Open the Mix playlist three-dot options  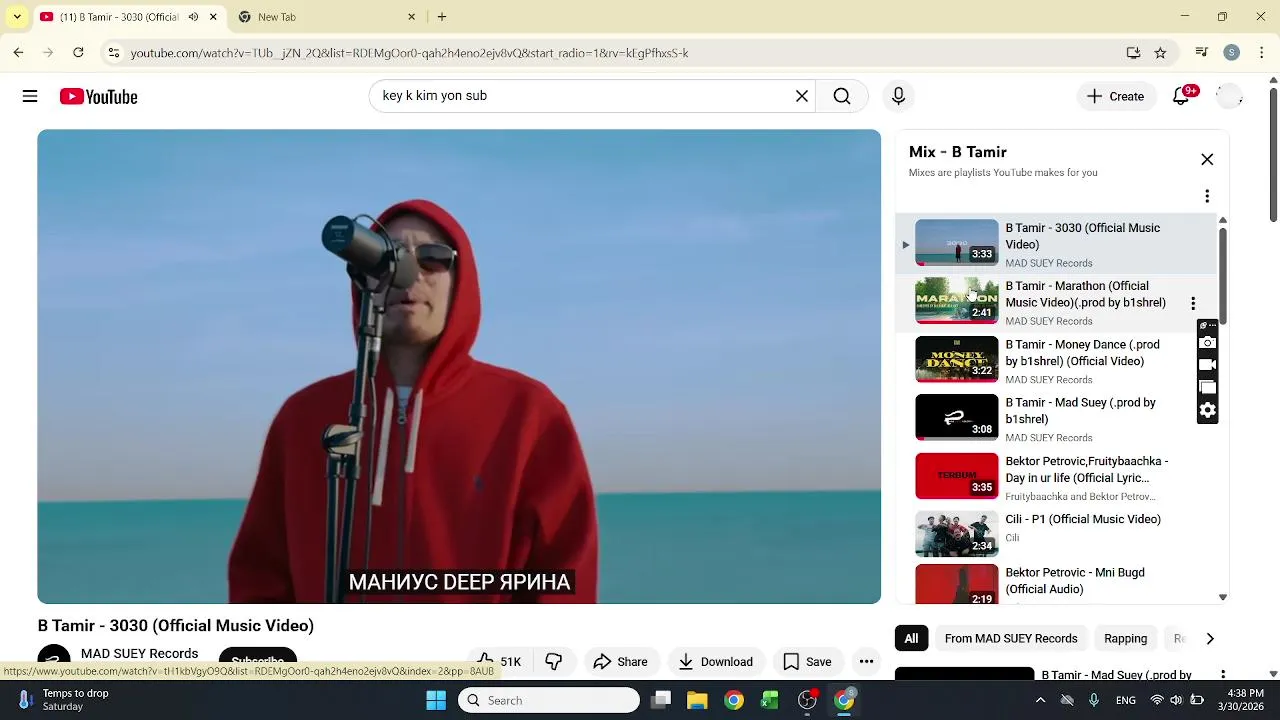point(1207,196)
